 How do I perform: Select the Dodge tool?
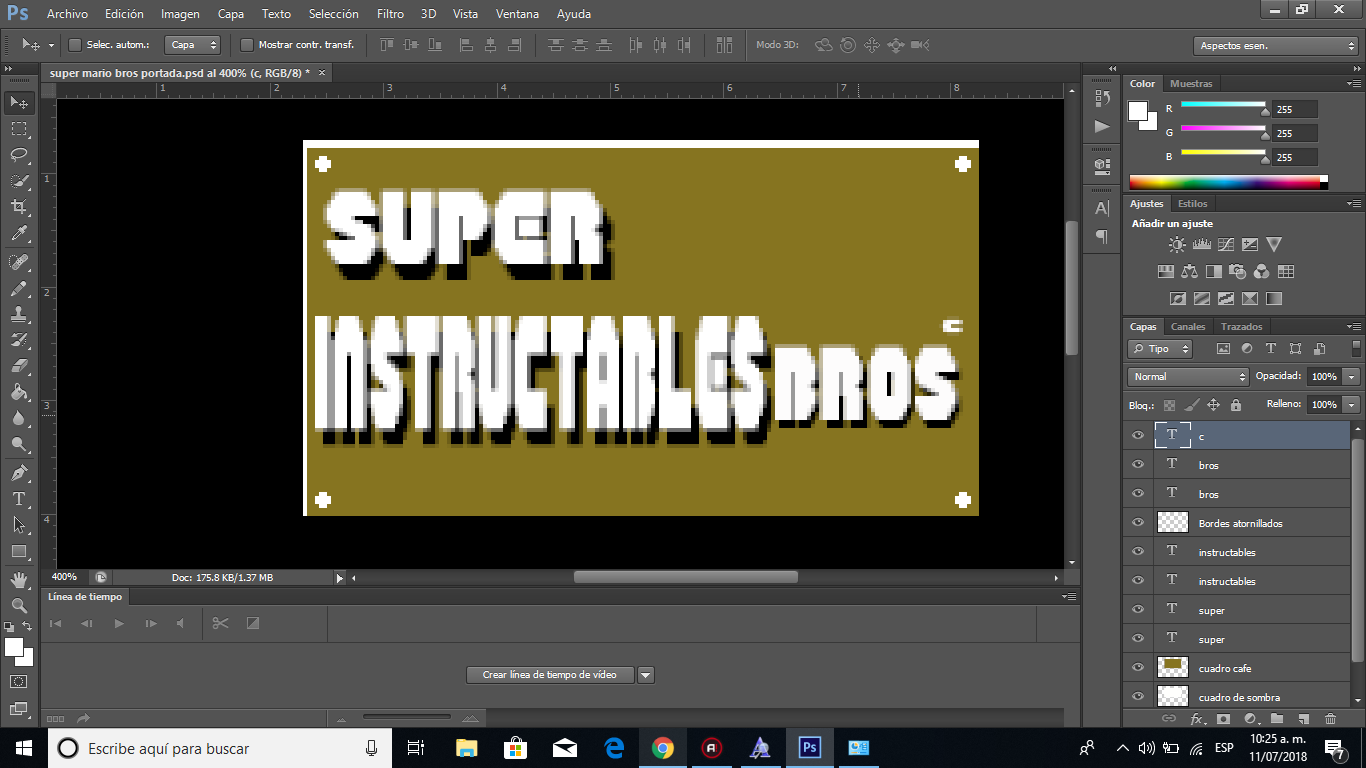[x=18, y=444]
